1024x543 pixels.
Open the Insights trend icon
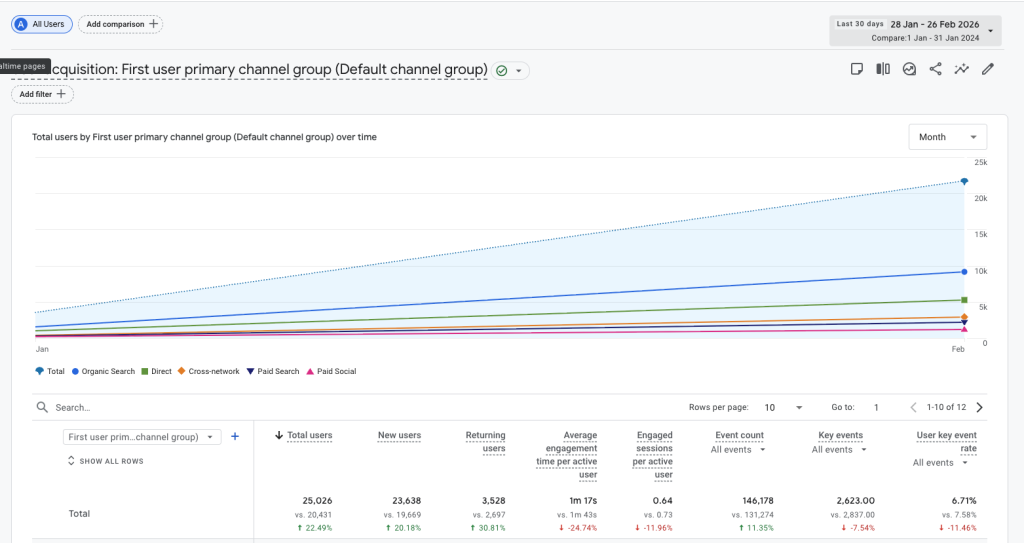point(909,69)
